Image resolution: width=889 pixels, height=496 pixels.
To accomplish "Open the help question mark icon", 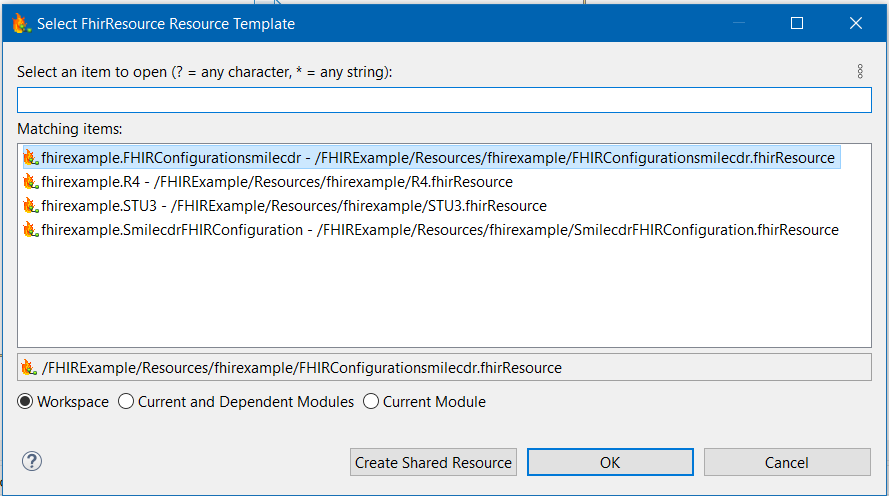I will tap(32, 461).
